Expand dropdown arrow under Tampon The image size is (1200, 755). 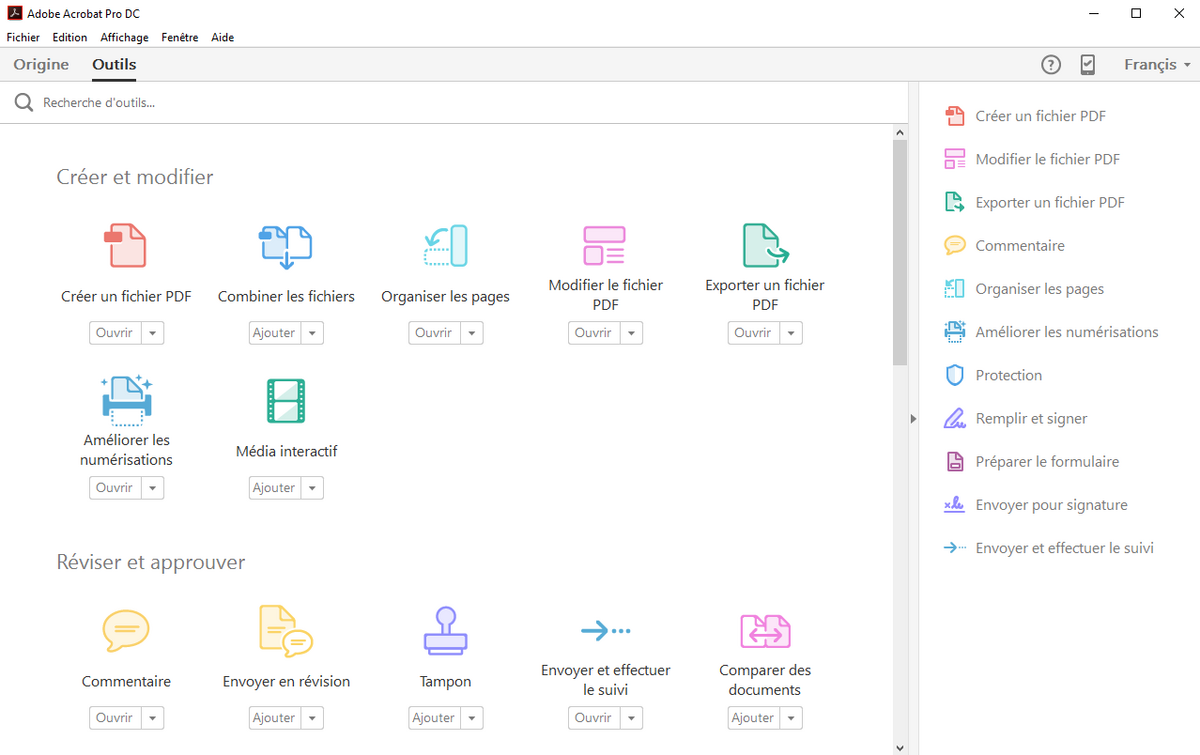coord(472,718)
